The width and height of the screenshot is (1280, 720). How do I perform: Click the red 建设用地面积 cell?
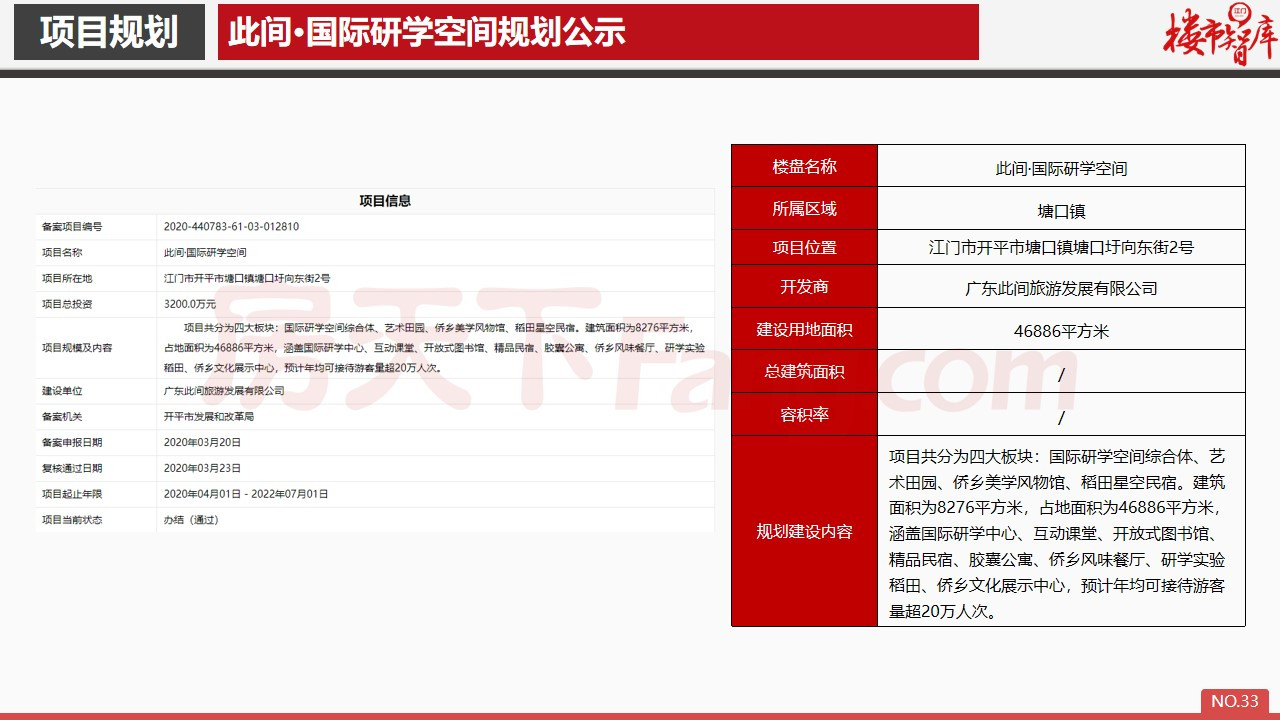click(804, 329)
